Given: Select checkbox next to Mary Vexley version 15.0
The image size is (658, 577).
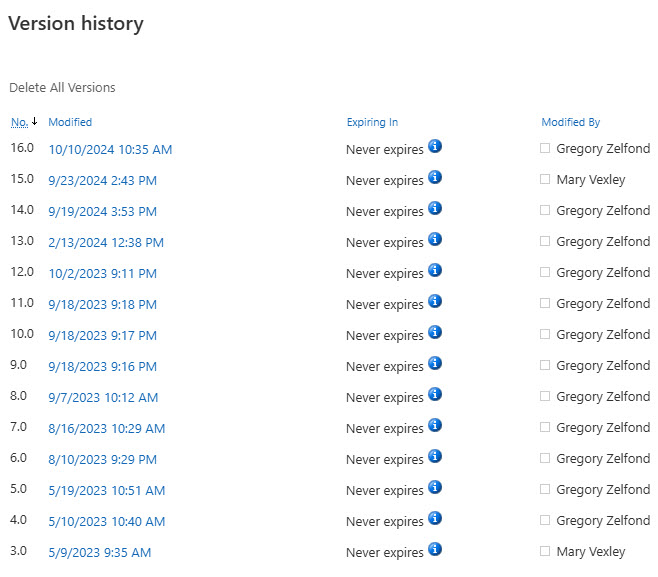Looking at the screenshot, I should coord(545,179).
